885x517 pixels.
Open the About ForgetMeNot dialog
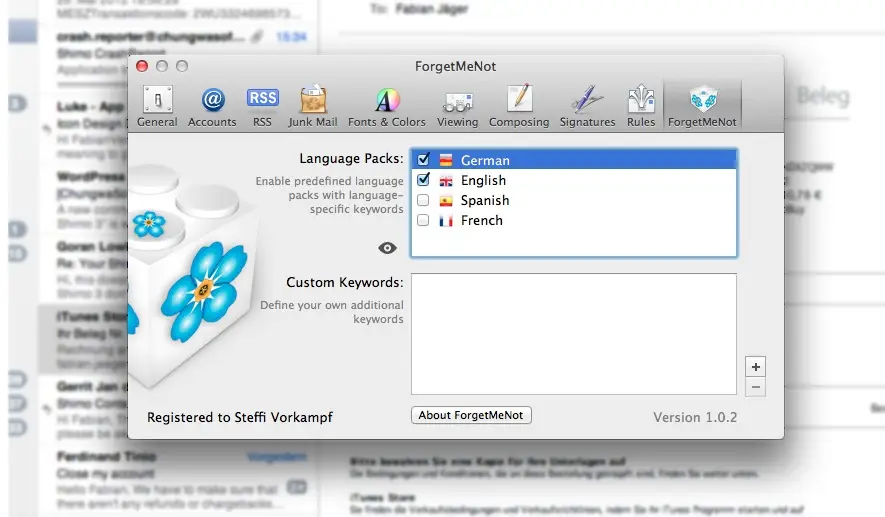471,415
